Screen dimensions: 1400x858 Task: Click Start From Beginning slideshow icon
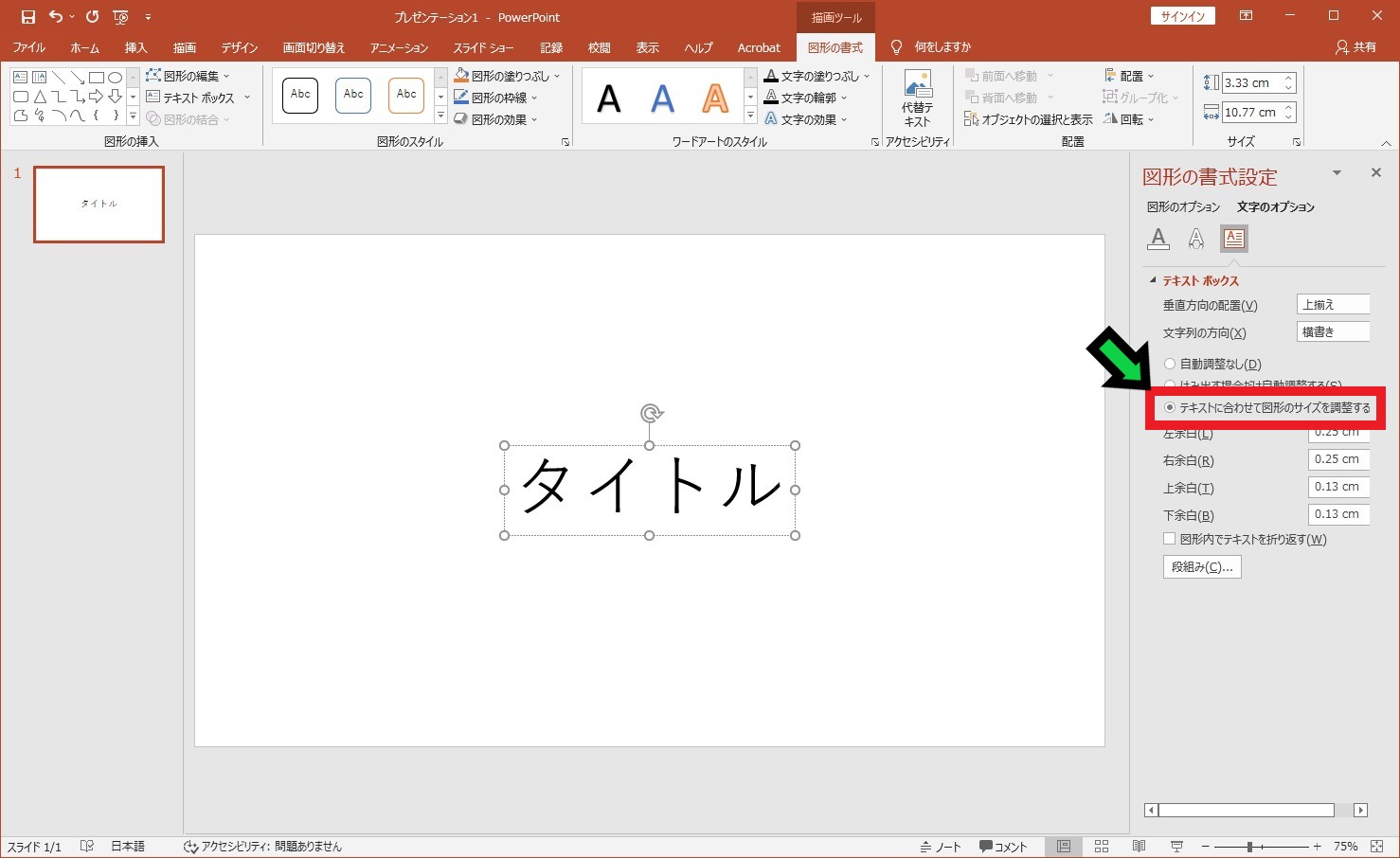pos(120,17)
